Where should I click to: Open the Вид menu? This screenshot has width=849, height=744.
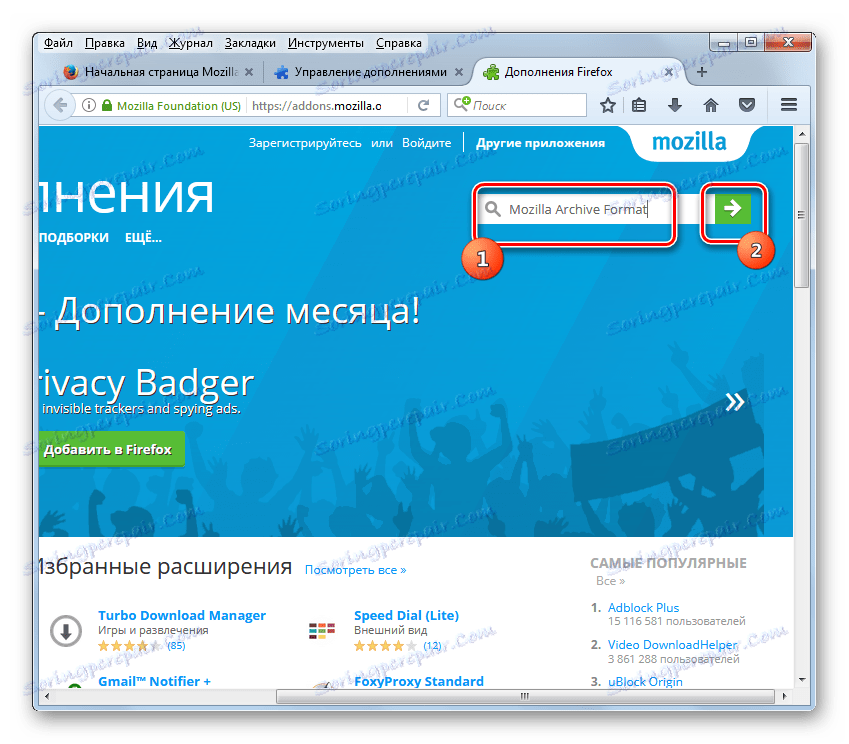[x=147, y=43]
